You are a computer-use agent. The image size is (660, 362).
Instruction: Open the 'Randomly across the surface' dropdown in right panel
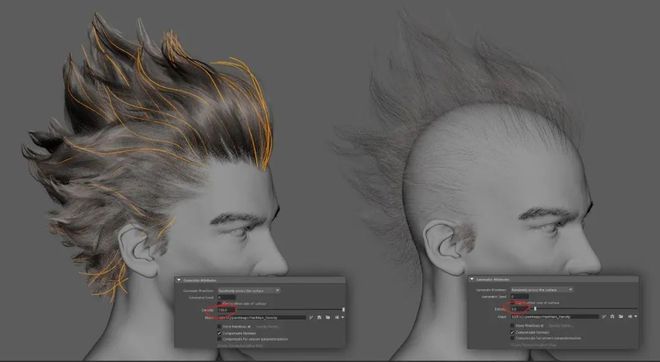[542, 290]
